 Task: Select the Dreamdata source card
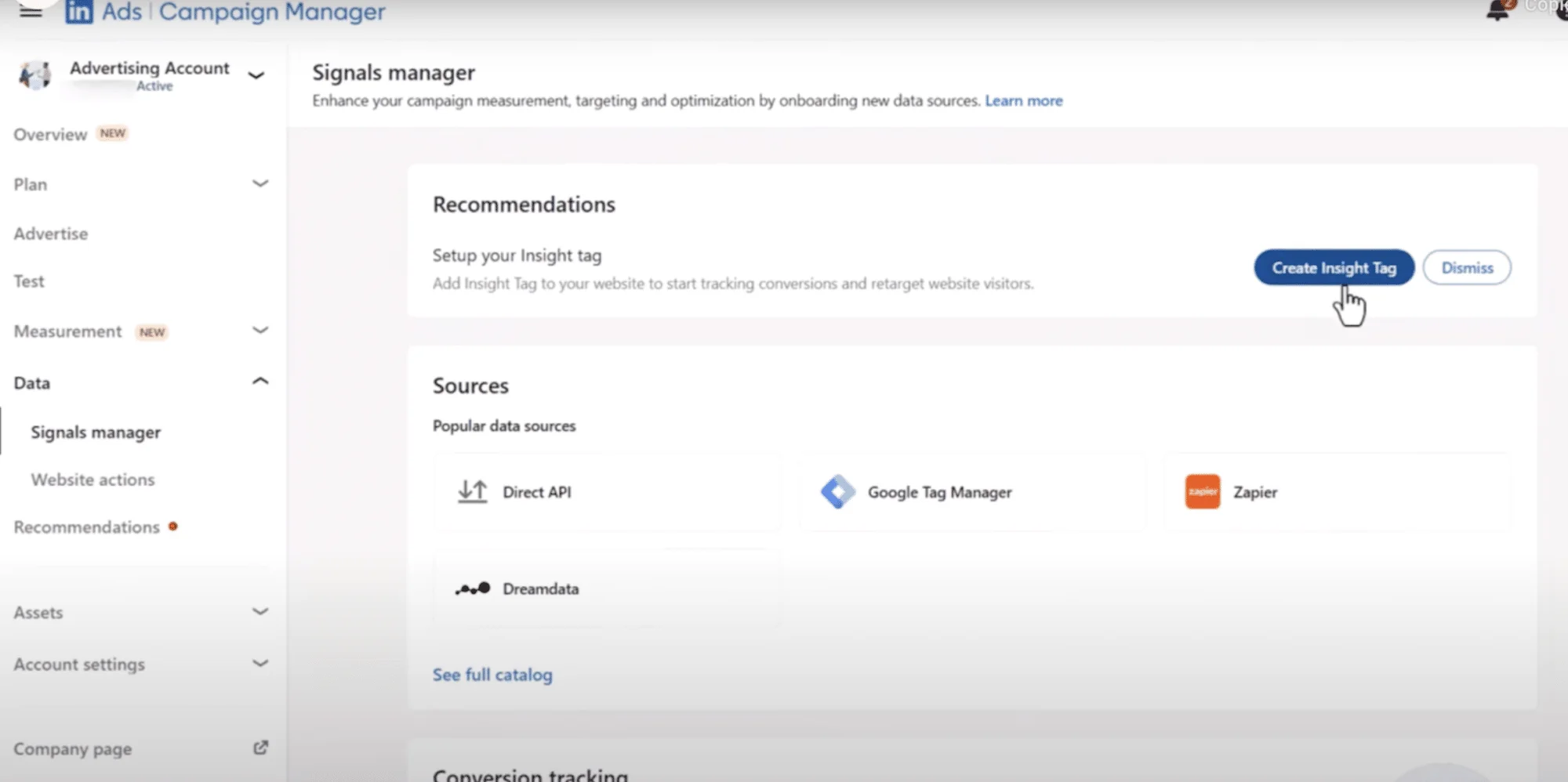tap(607, 588)
